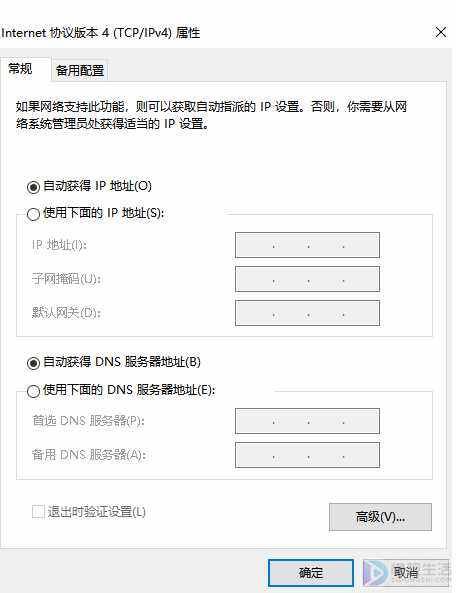Screen dimensions: 456x593
Task: Click the 自动获得 IP 地址 label text
Action: click(98, 186)
